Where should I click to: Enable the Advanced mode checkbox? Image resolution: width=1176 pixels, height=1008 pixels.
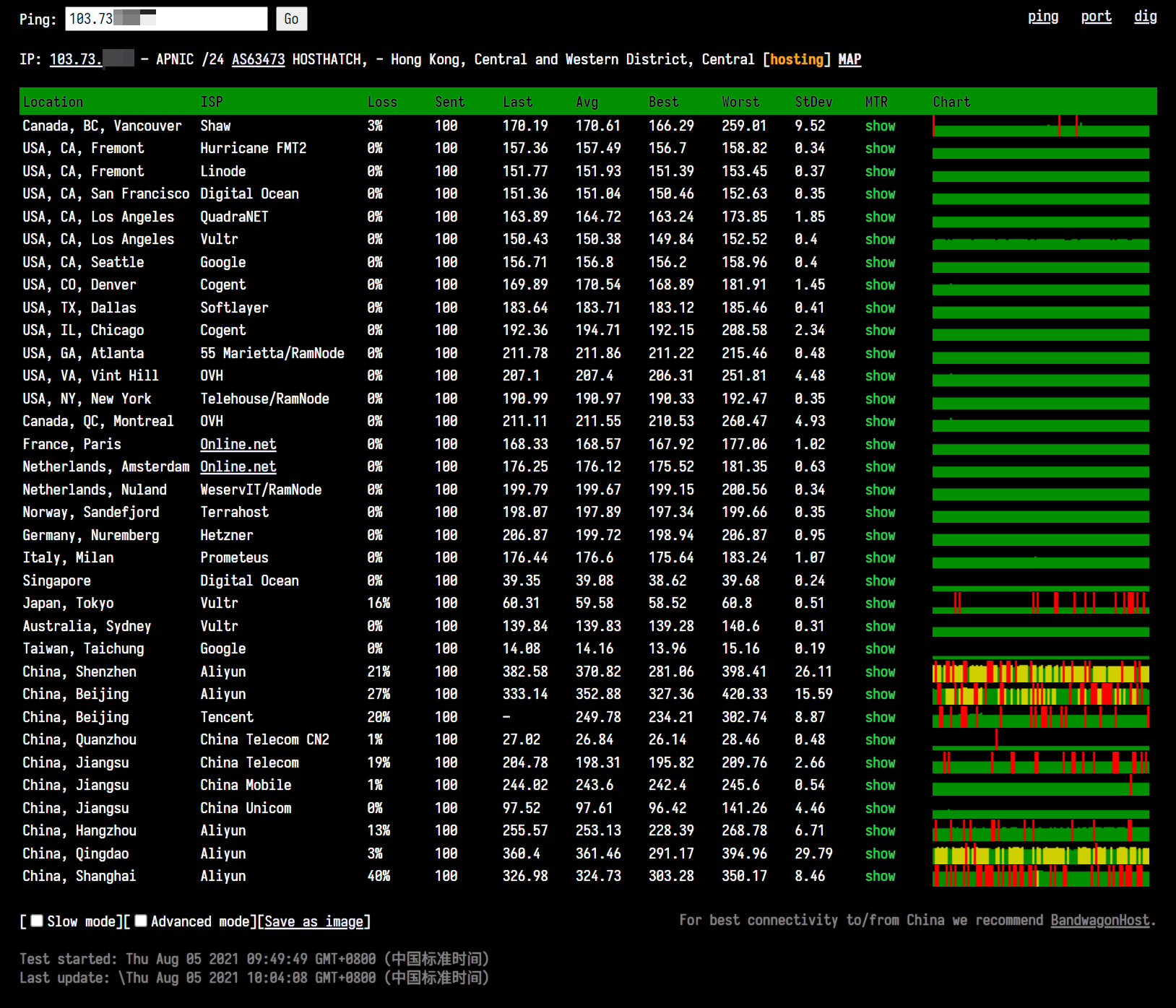[141, 921]
